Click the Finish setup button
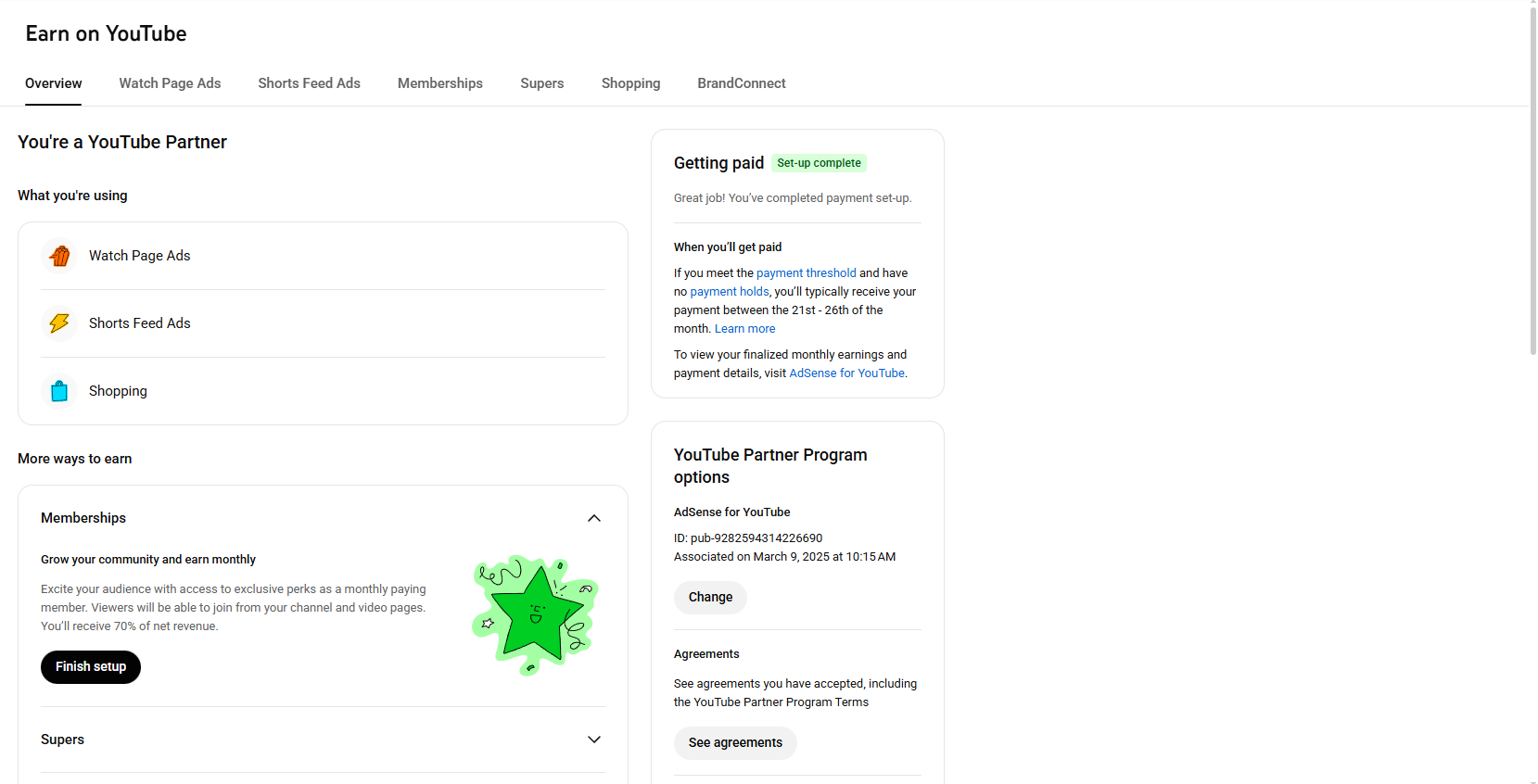Screen dimensions: 1538x784 (91, 667)
